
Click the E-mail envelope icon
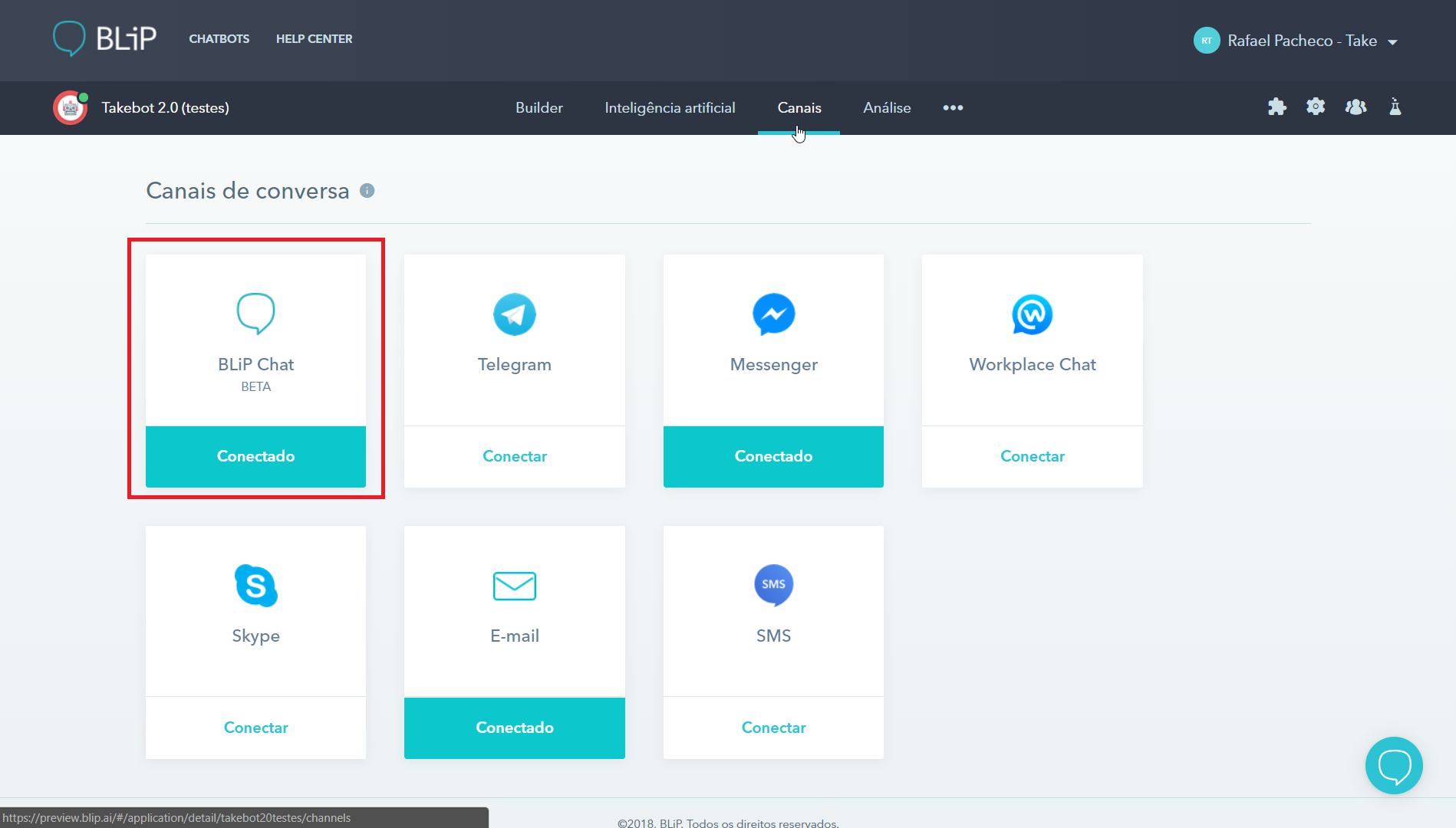click(515, 586)
